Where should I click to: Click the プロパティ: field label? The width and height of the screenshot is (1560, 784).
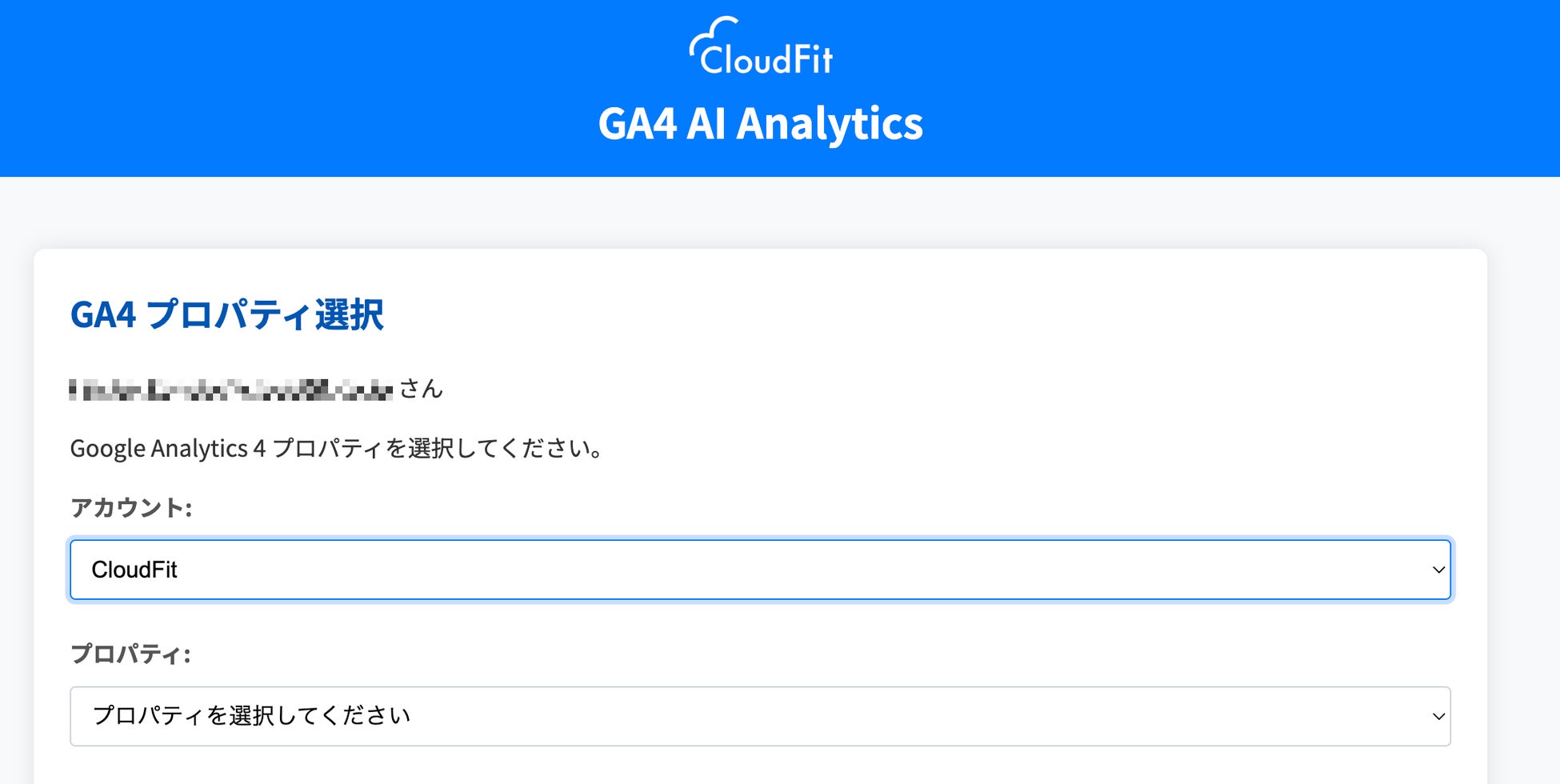click(x=130, y=654)
